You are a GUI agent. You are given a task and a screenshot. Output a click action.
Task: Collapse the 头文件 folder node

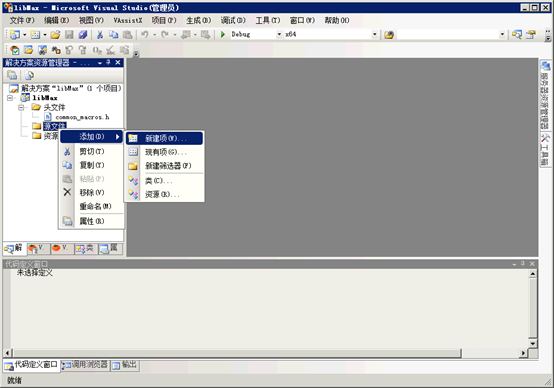(21, 107)
